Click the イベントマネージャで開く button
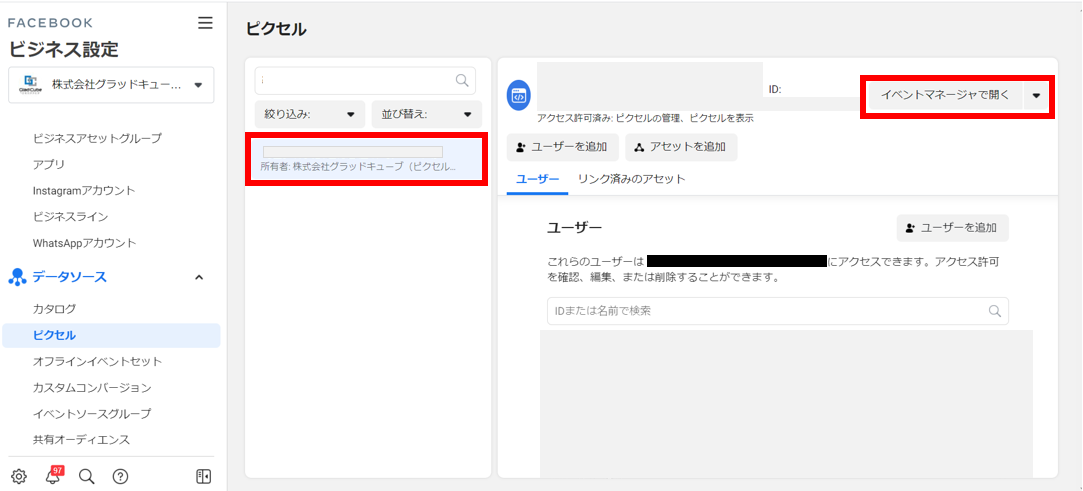This screenshot has height=491, width=1083. pos(944,96)
